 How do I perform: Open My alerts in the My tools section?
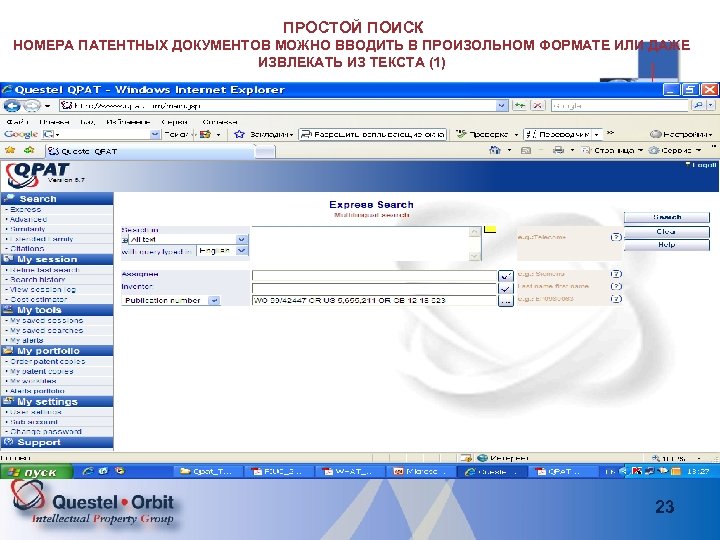[27, 340]
